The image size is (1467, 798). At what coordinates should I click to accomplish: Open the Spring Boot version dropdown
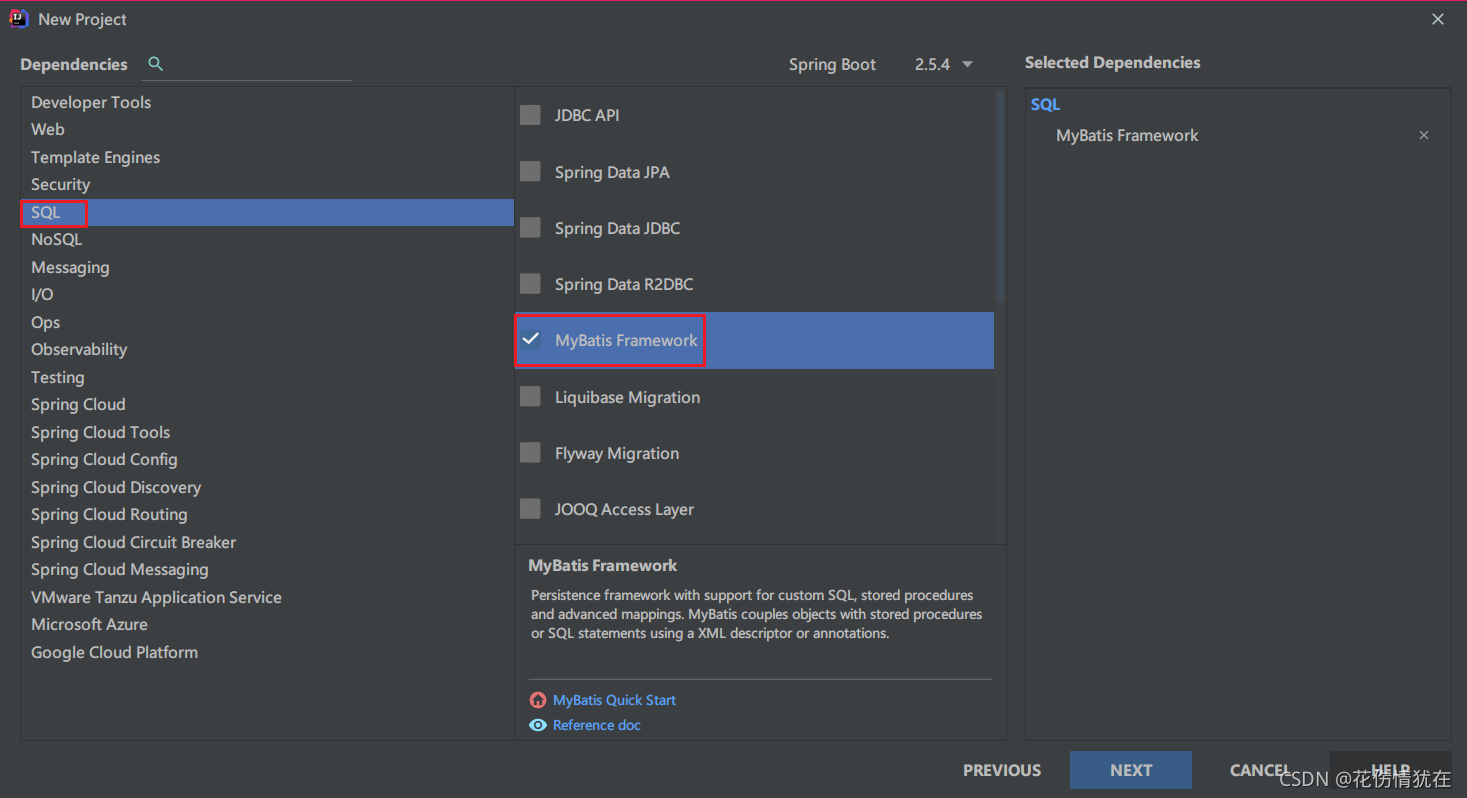click(944, 64)
